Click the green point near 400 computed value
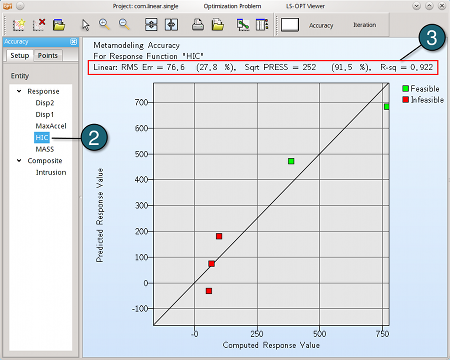Image resolution: width=450 pixels, height=360 pixels. [x=291, y=161]
